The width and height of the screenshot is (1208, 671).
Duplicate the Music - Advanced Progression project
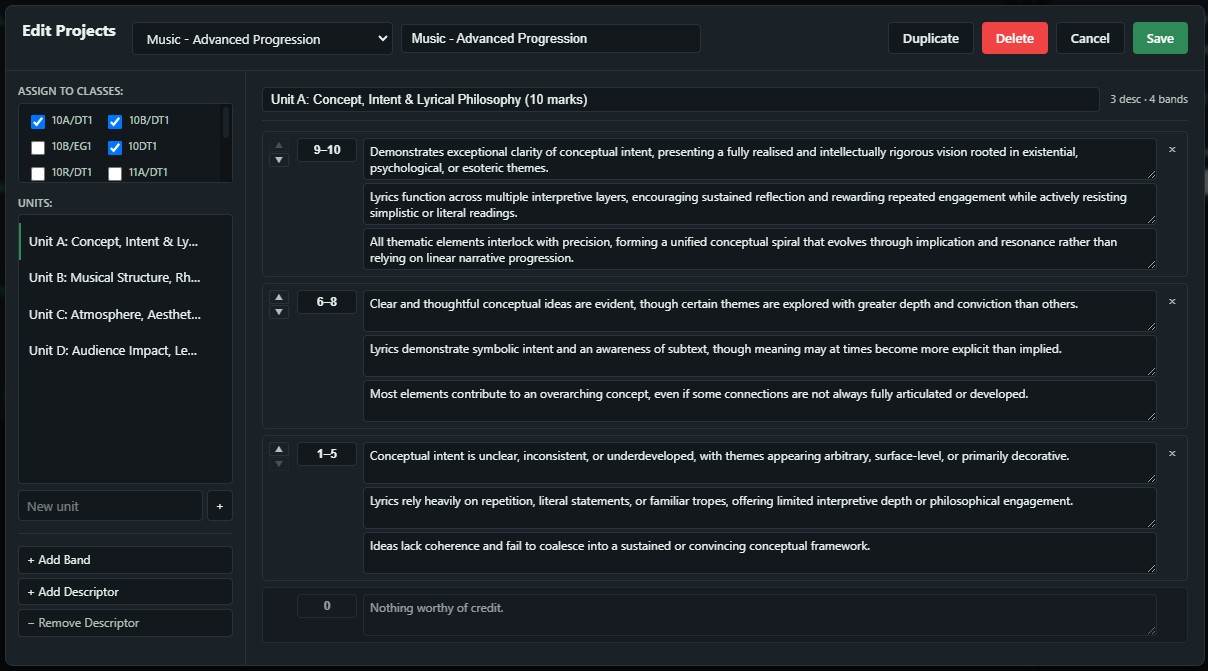pyautogui.click(x=930, y=38)
